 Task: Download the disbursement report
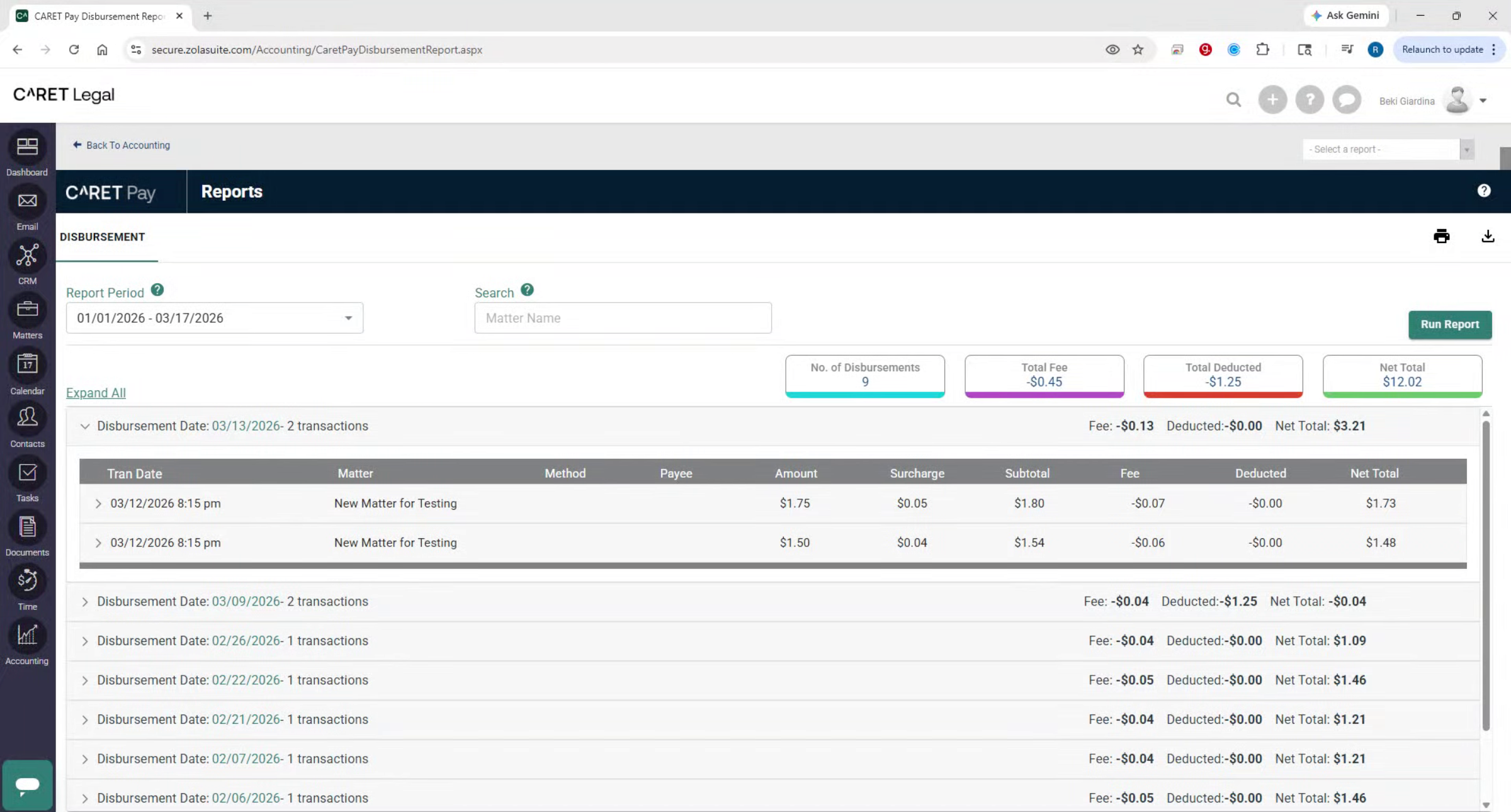point(1488,236)
